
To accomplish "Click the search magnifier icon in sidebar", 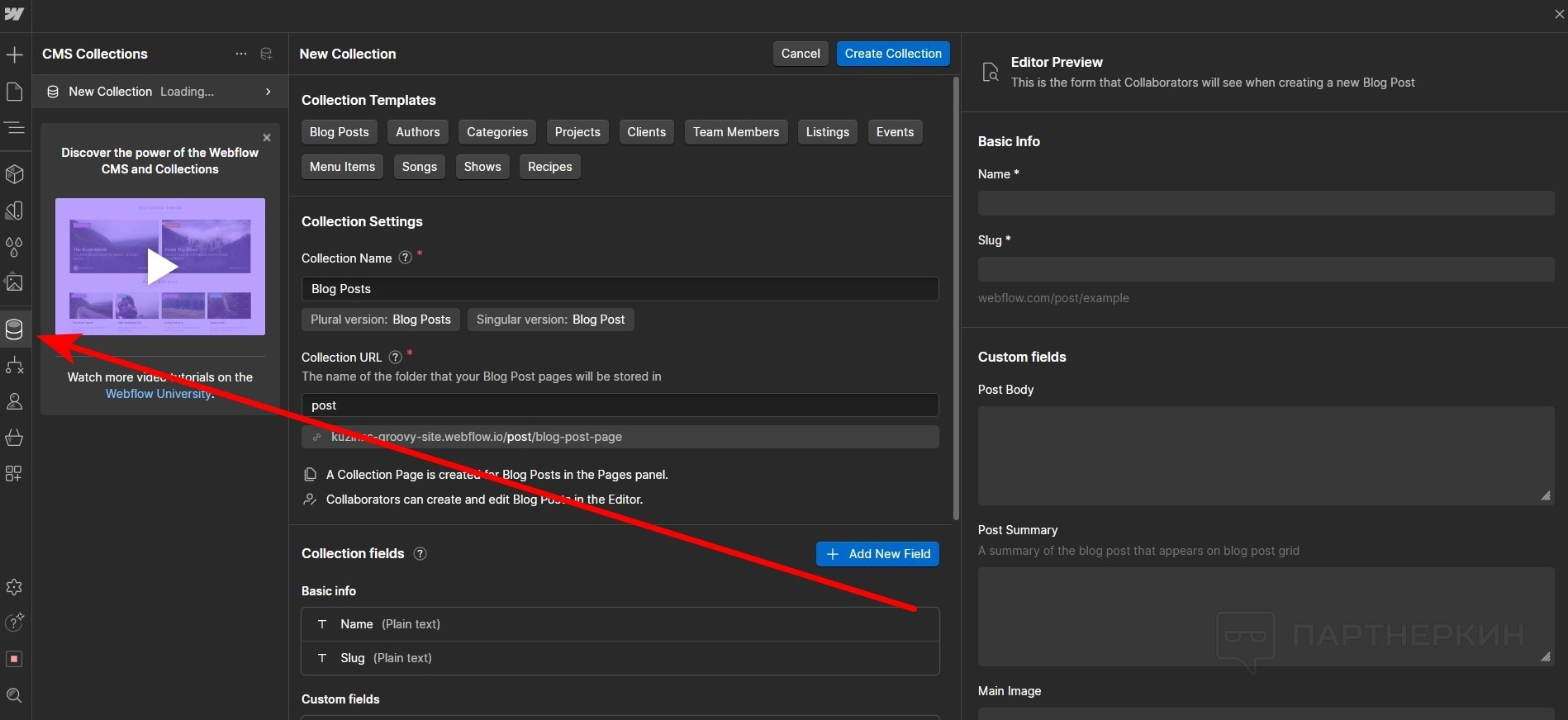I will pos(14,695).
